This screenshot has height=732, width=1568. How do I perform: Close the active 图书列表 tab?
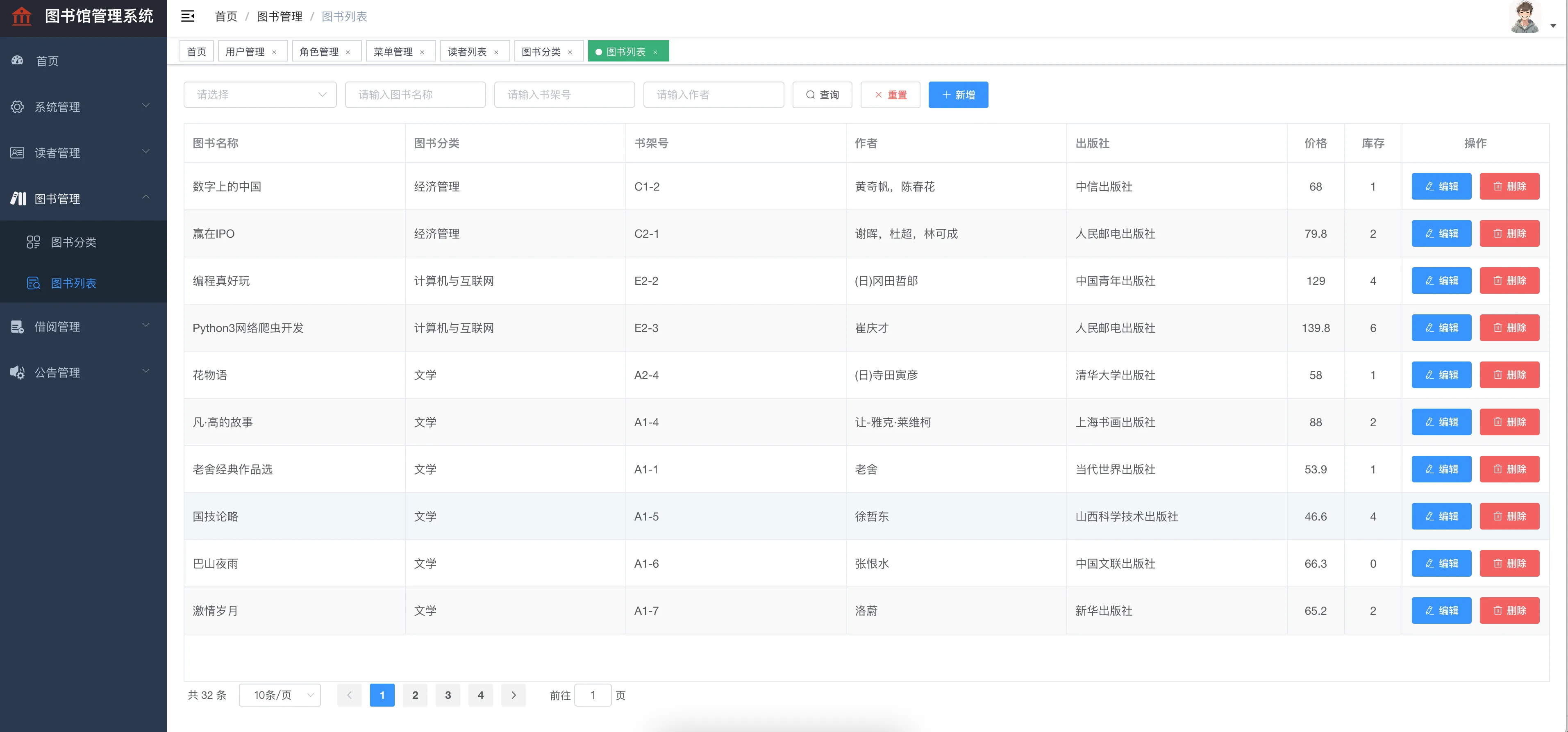(x=656, y=52)
